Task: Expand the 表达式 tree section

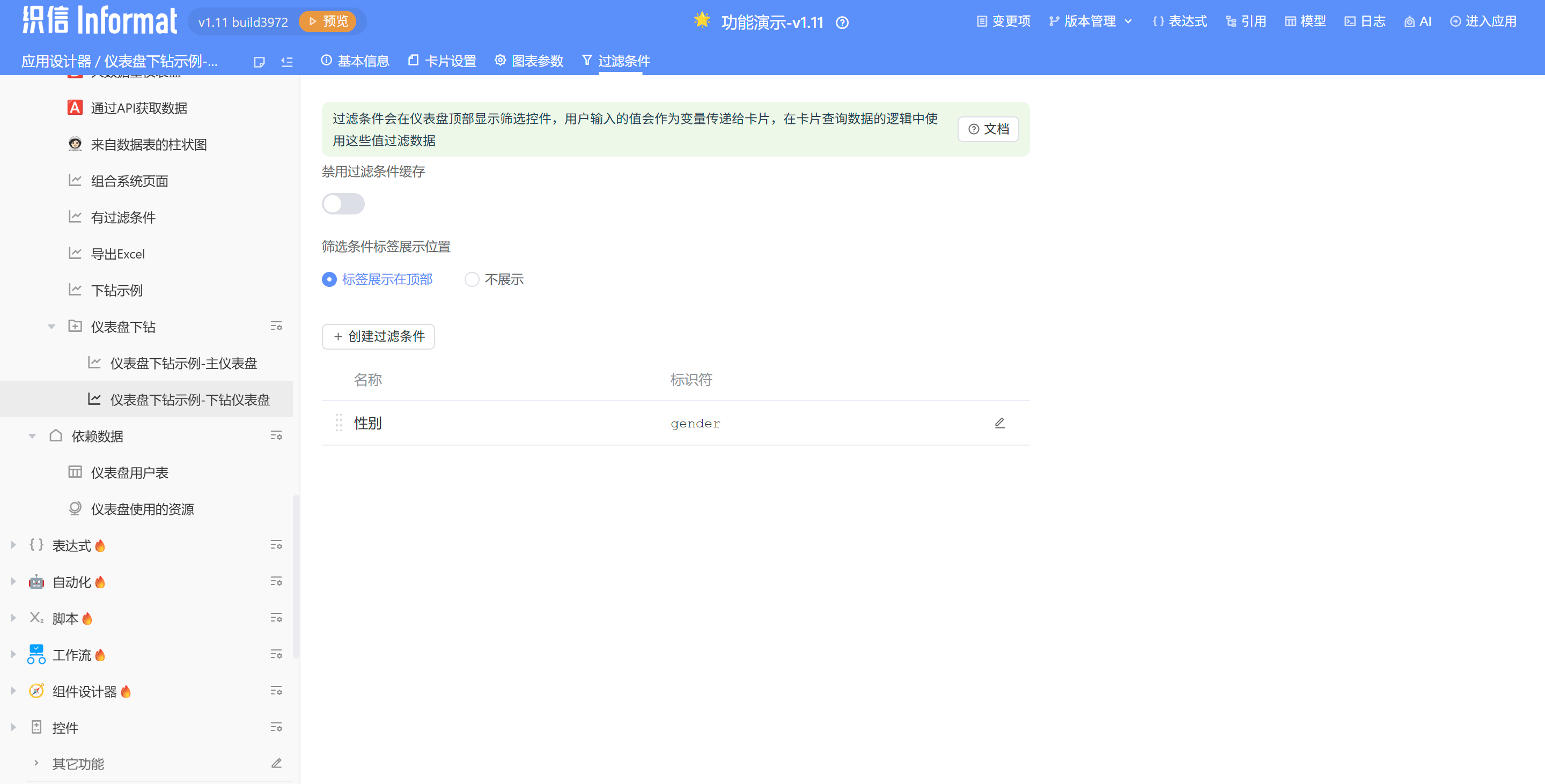Action: click(x=13, y=545)
